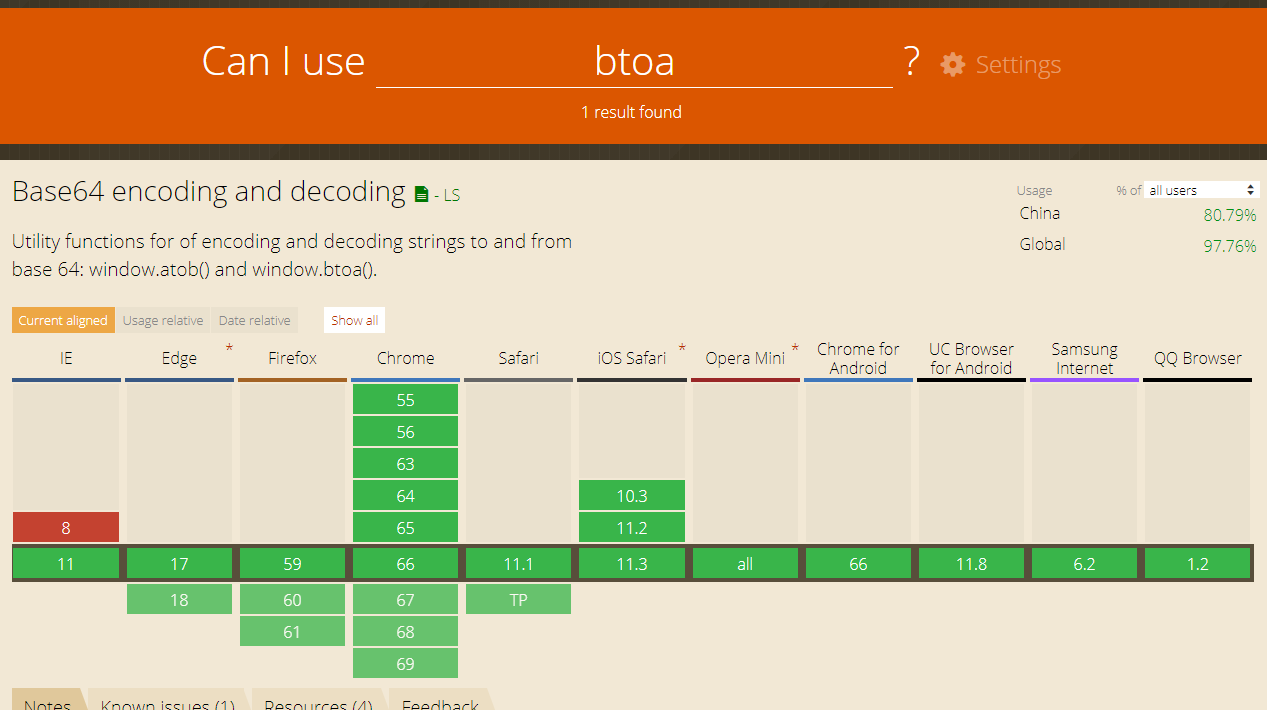
Task: Open the Known issues (1) tab
Action: 168,703
